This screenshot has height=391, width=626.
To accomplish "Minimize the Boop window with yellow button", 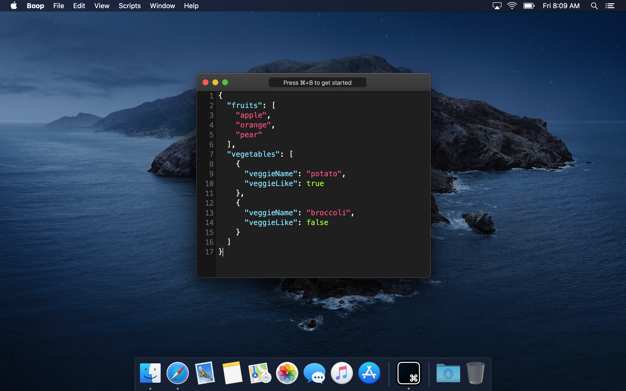I will [215, 82].
